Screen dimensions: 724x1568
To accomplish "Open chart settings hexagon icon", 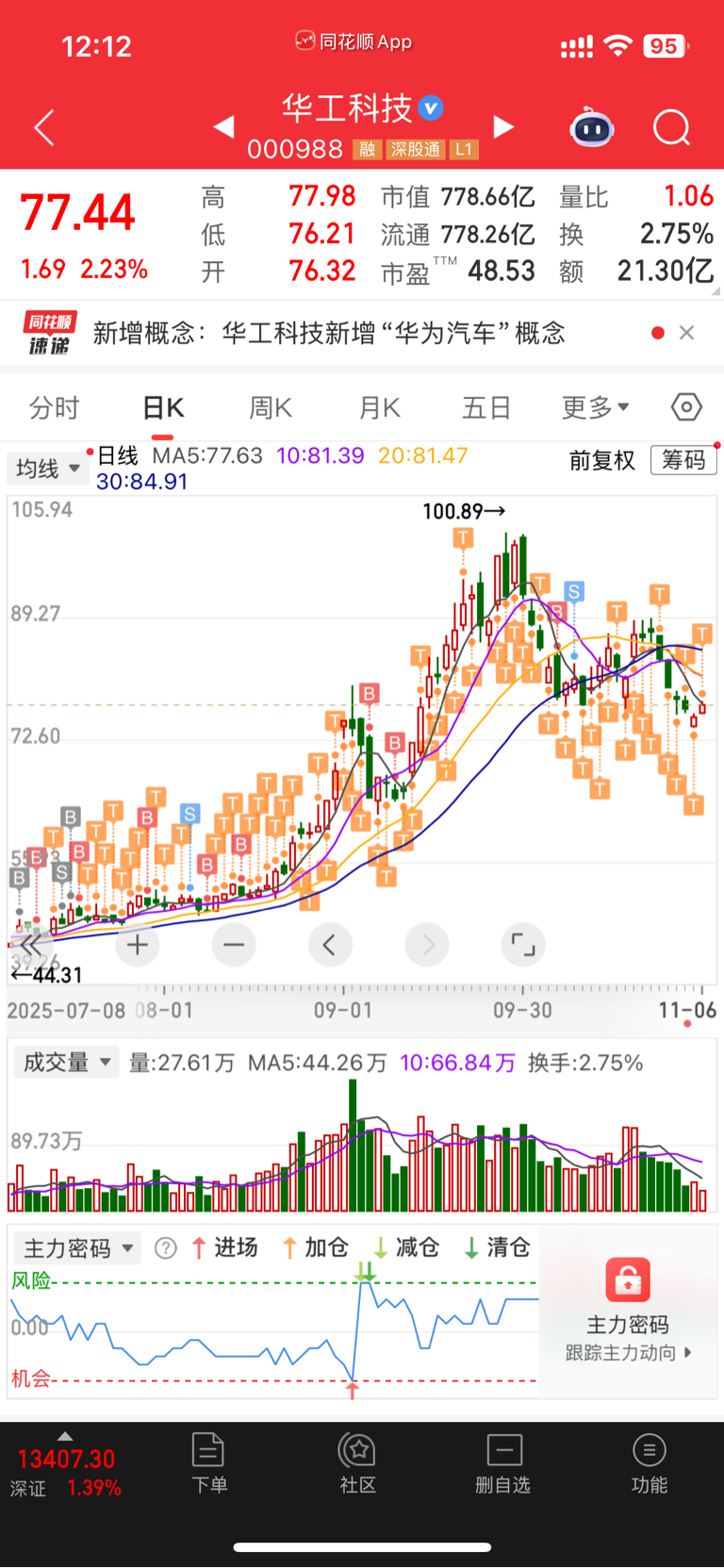I will 686,407.
